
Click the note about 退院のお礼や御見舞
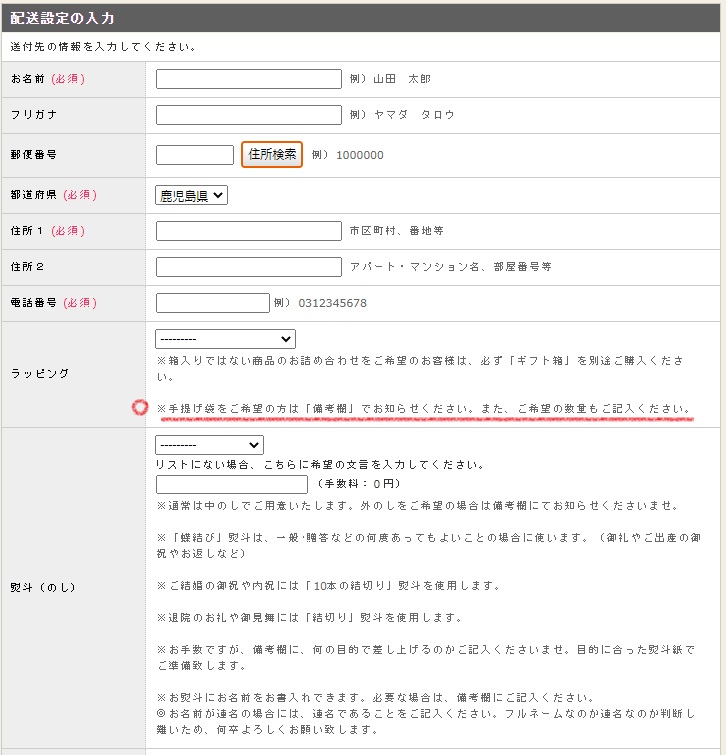point(309,618)
